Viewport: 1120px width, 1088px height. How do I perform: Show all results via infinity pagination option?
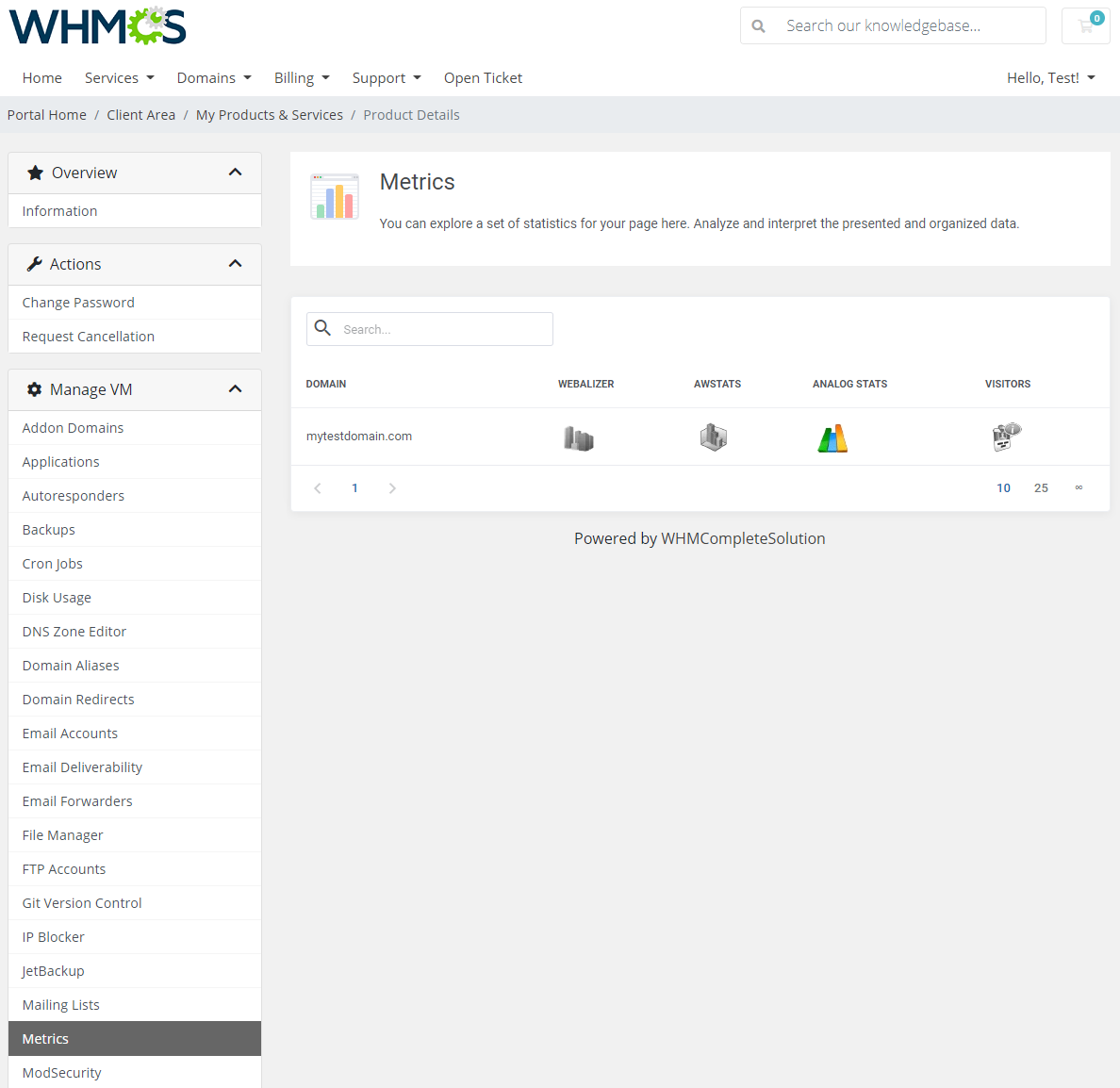1079,487
